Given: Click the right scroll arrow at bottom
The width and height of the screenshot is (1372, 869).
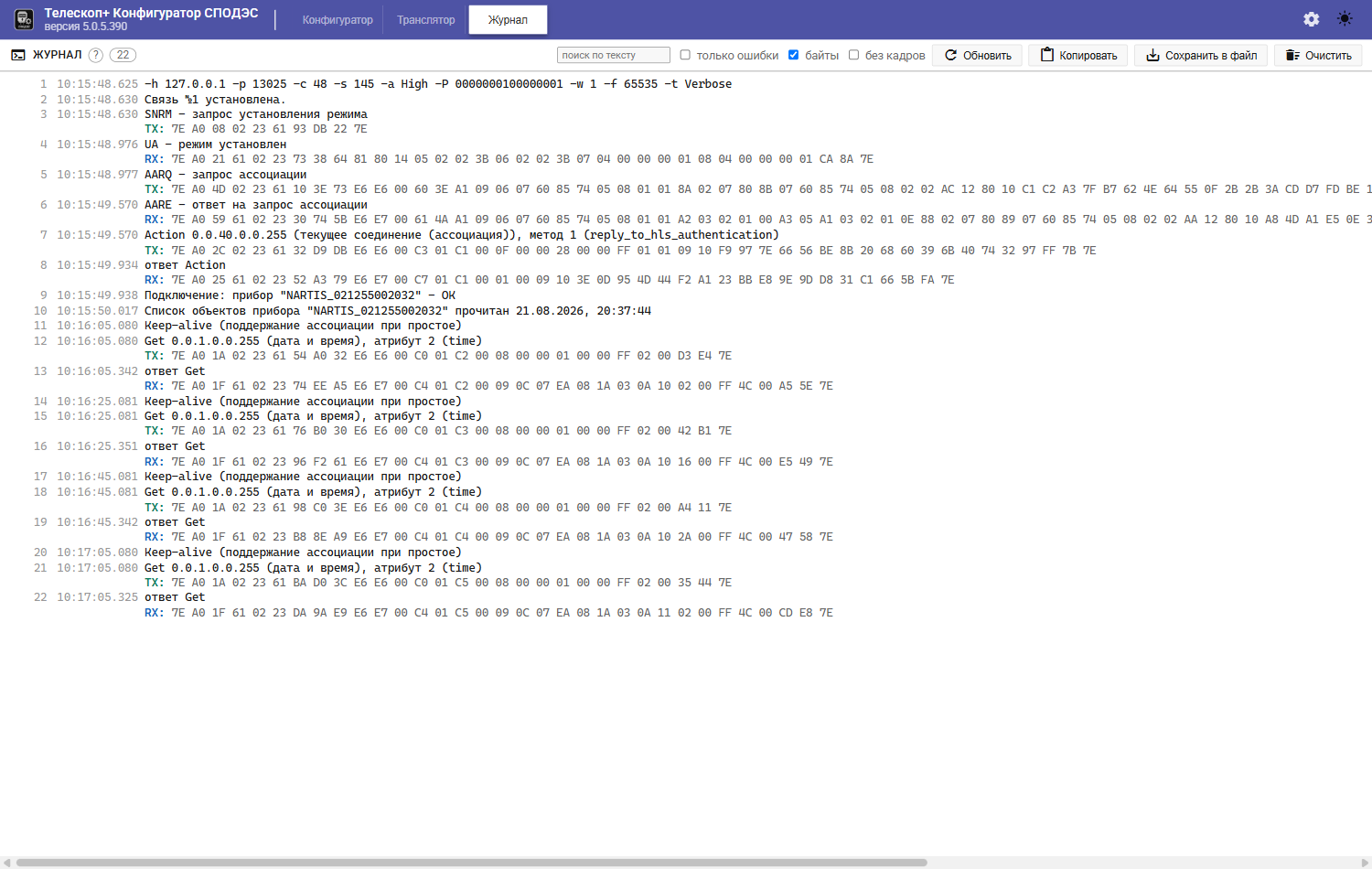Looking at the screenshot, I should click(1366, 863).
